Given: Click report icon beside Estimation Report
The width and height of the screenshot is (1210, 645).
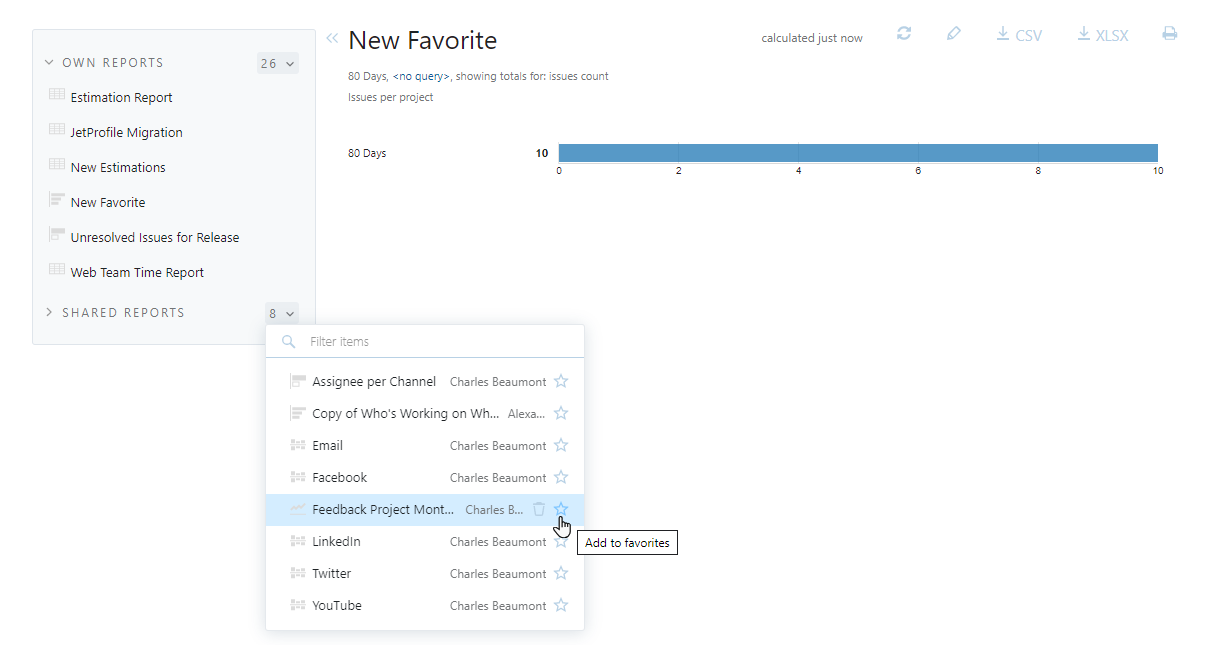Looking at the screenshot, I should [57, 95].
